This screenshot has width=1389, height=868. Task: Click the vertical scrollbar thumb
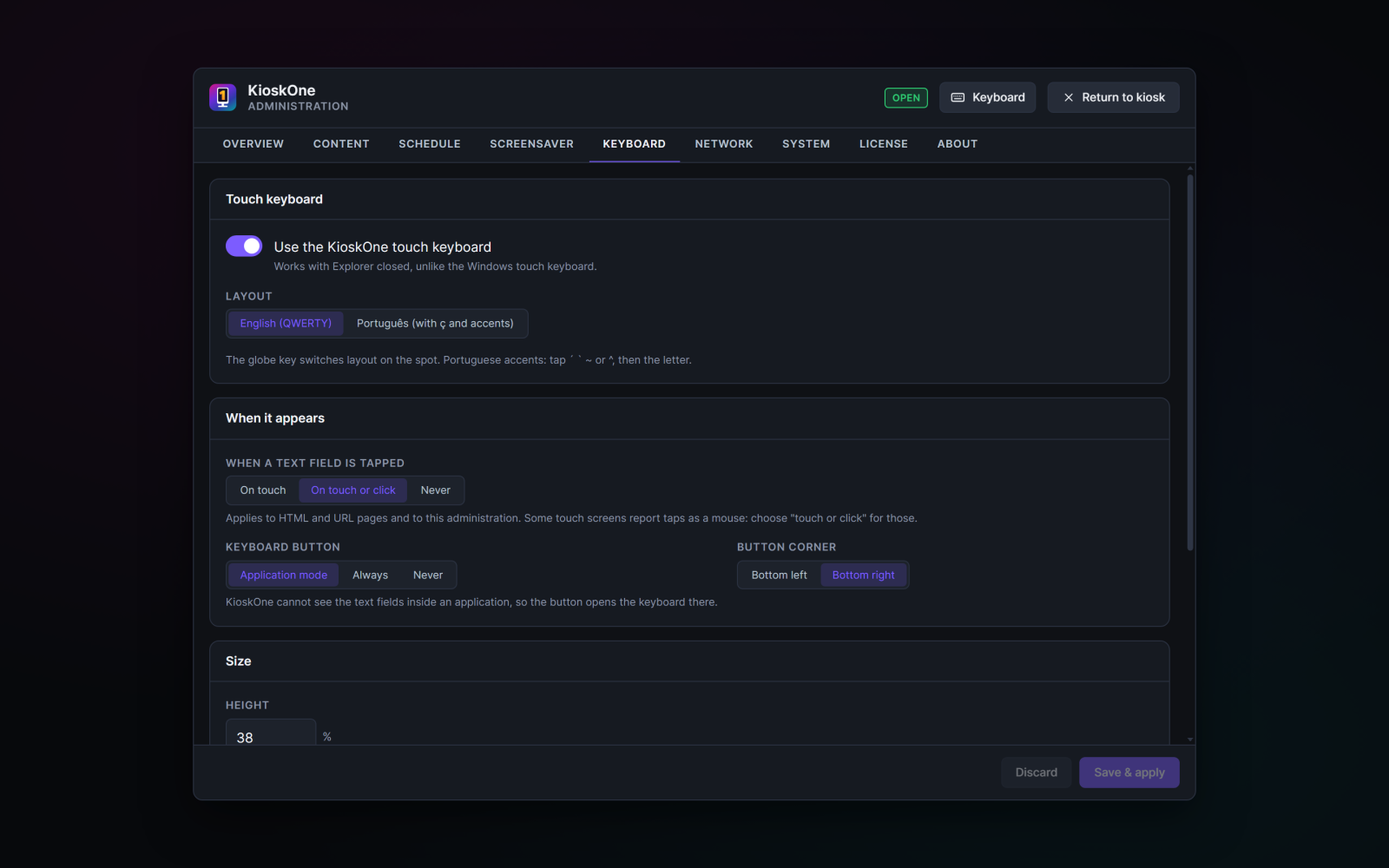(1190, 362)
